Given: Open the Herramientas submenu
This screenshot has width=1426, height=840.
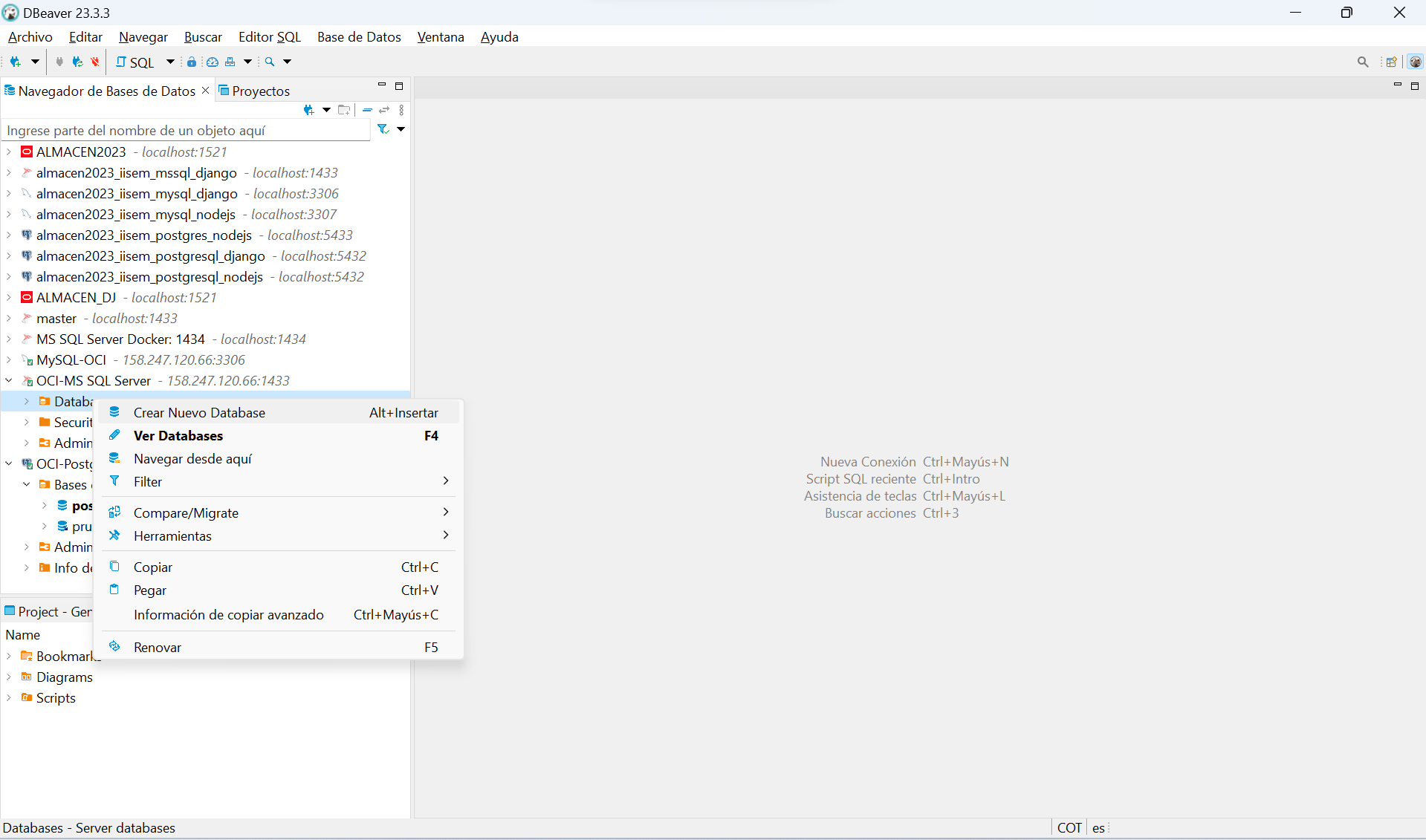Looking at the screenshot, I should click(279, 535).
